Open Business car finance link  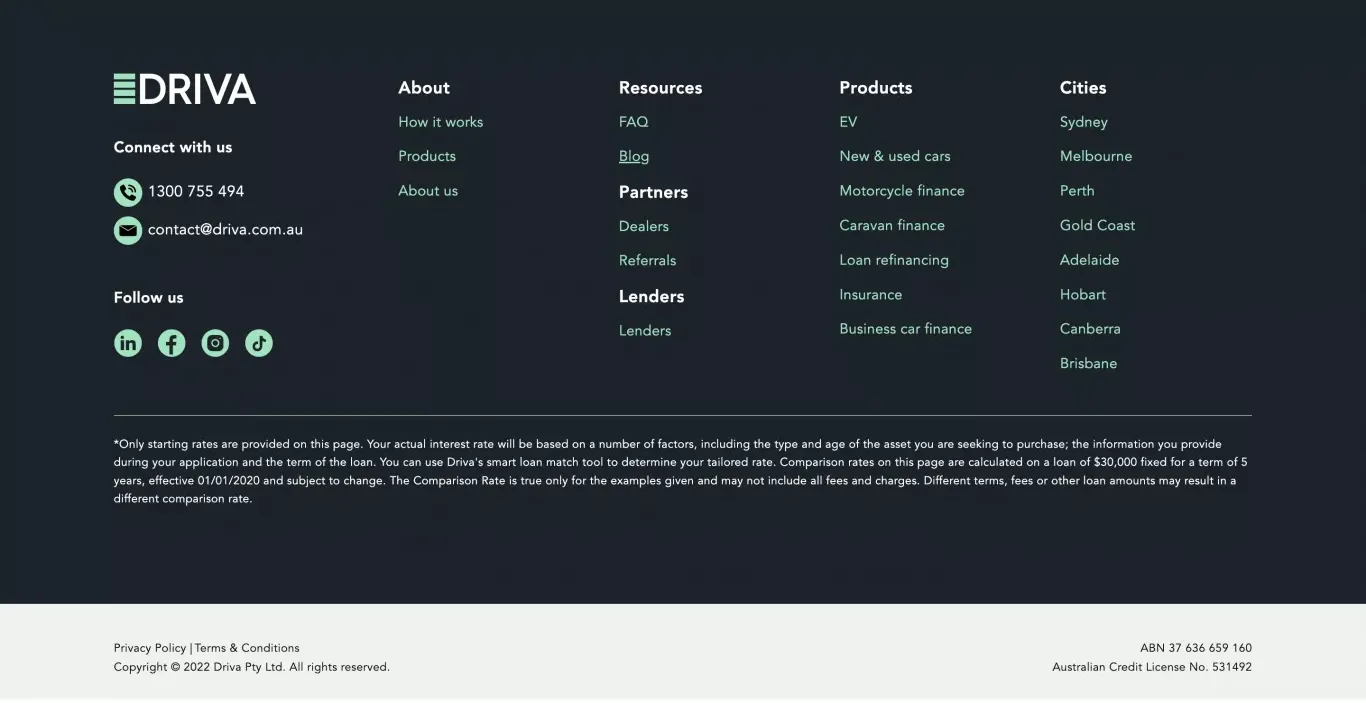pyautogui.click(x=906, y=329)
